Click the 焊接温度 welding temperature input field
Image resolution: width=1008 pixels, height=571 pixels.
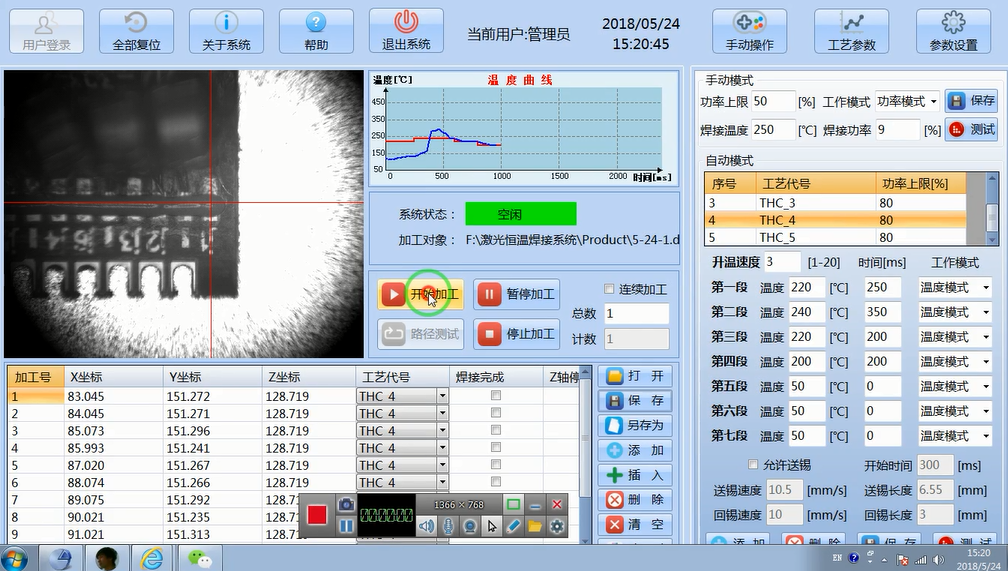(772, 130)
